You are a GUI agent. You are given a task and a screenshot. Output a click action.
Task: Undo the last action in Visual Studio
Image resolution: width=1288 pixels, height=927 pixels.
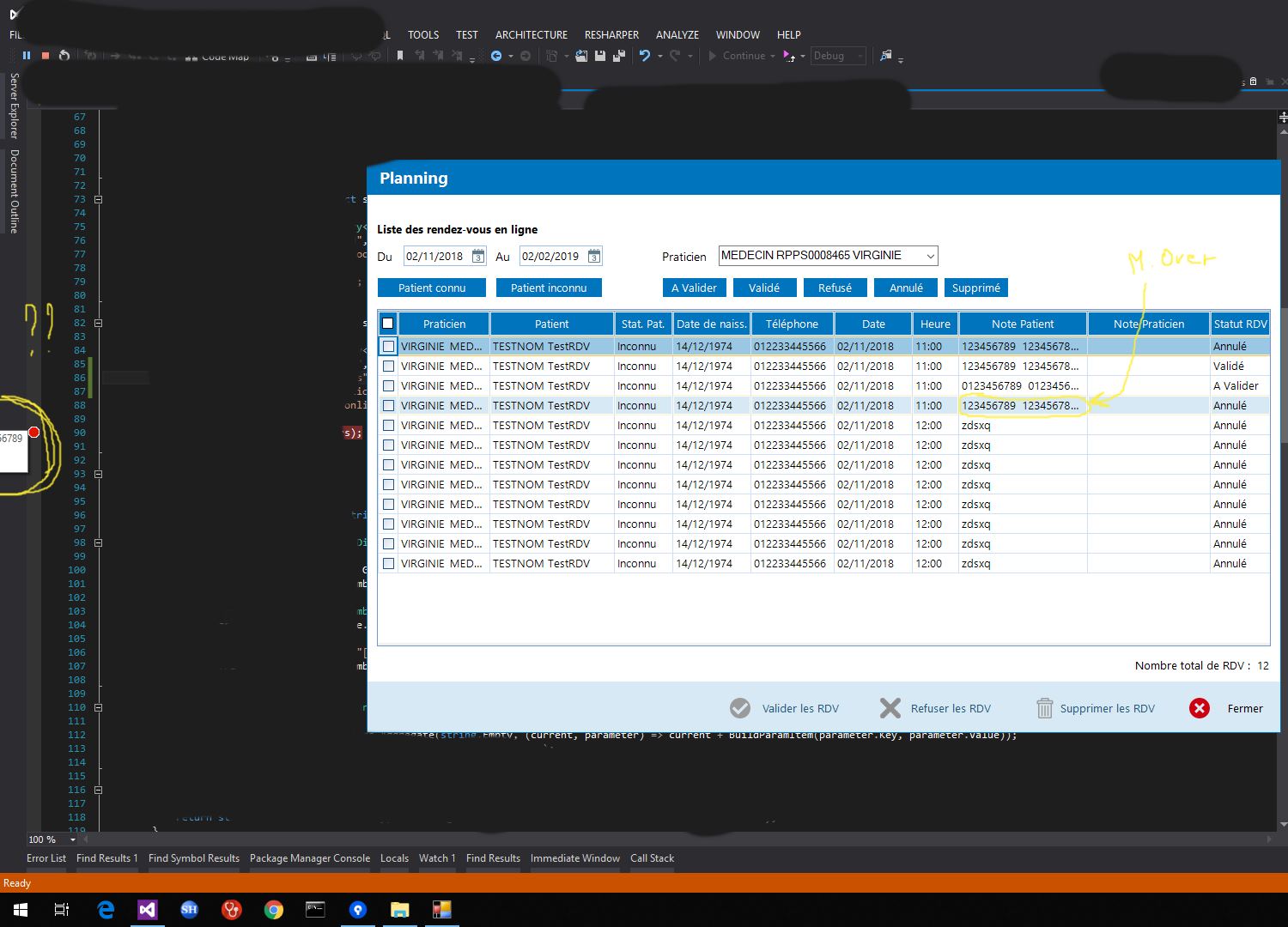[x=645, y=56]
